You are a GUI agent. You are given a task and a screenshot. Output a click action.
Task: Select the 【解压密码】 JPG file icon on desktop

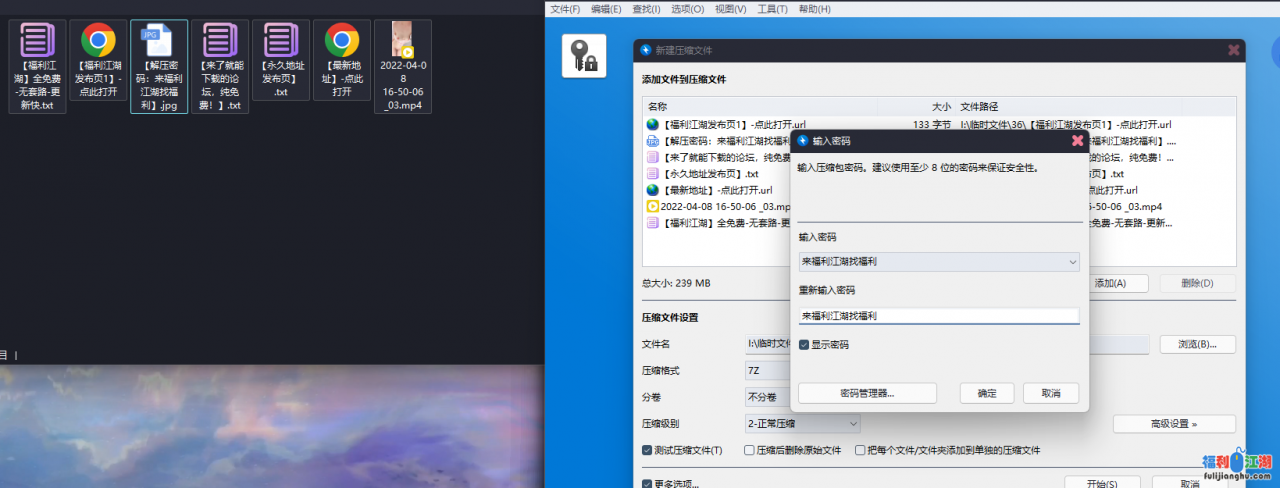click(159, 41)
